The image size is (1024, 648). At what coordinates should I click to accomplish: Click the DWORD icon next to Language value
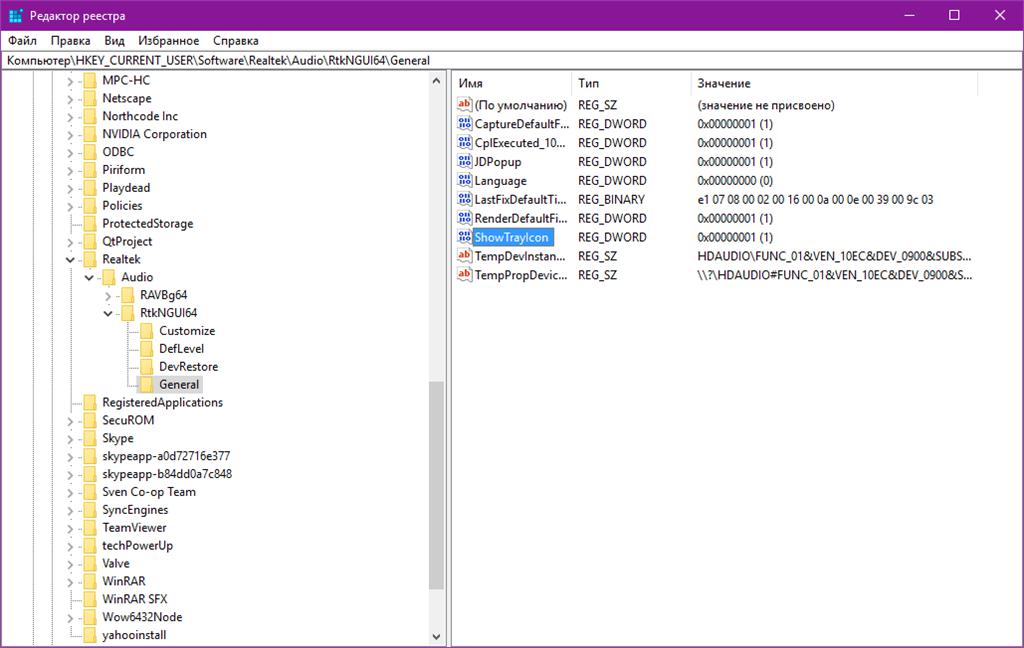coord(464,181)
